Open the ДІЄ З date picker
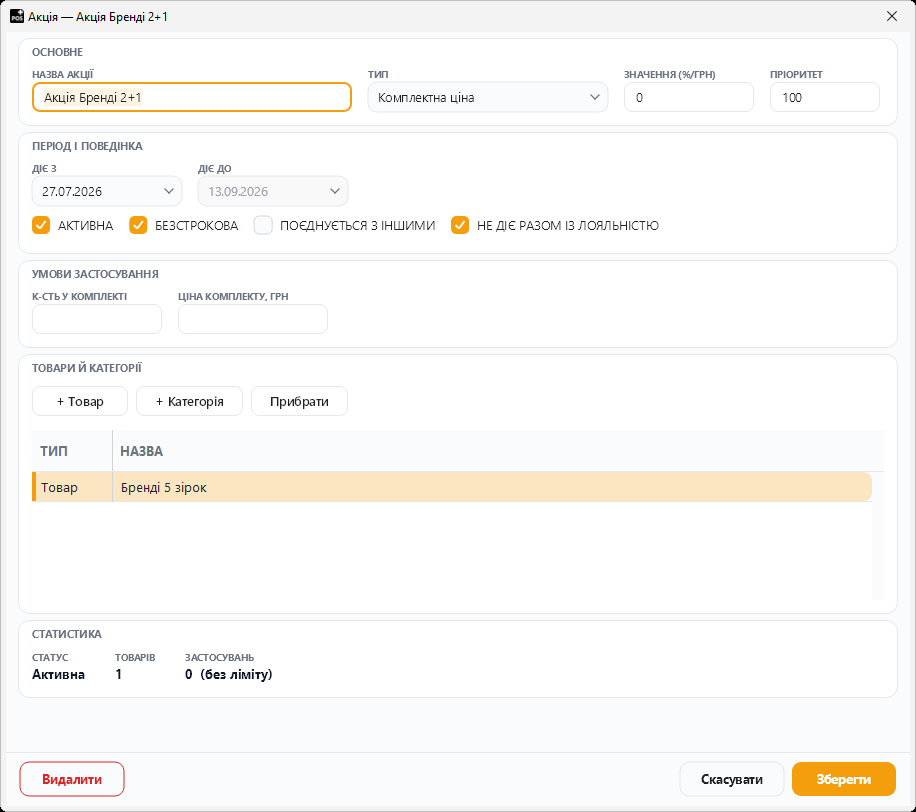This screenshot has height=812, width=916. tap(107, 191)
